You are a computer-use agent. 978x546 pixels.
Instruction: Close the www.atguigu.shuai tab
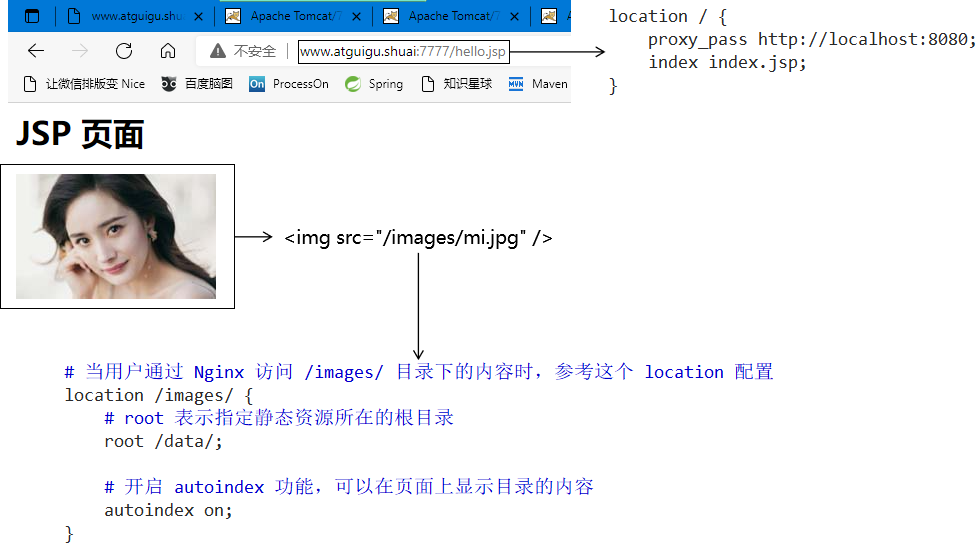click(x=198, y=16)
